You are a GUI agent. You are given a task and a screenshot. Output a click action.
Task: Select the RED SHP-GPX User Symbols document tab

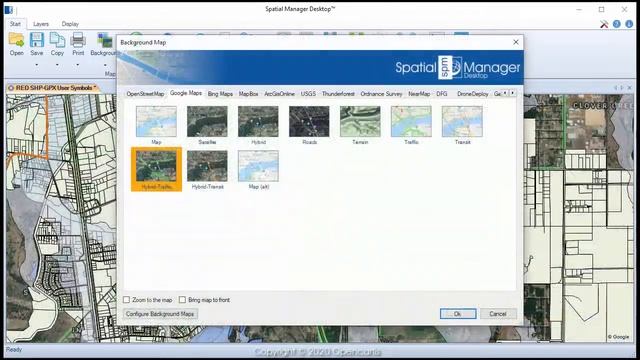point(53,88)
